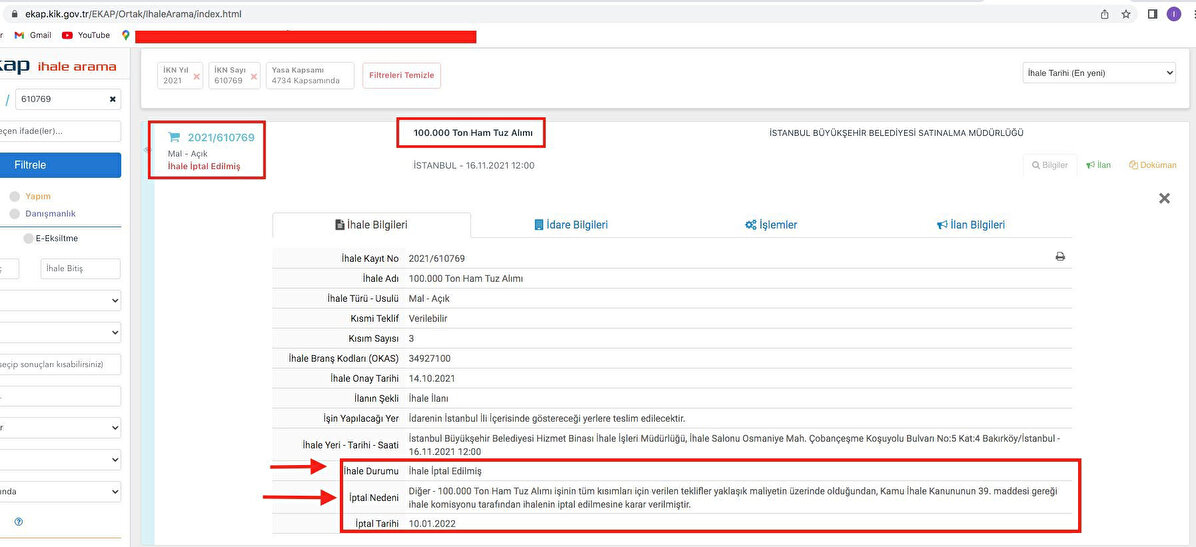Remove the İKN Sayı 610769 filter chip
The width and height of the screenshot is (1196, 547).
[252, 76]
